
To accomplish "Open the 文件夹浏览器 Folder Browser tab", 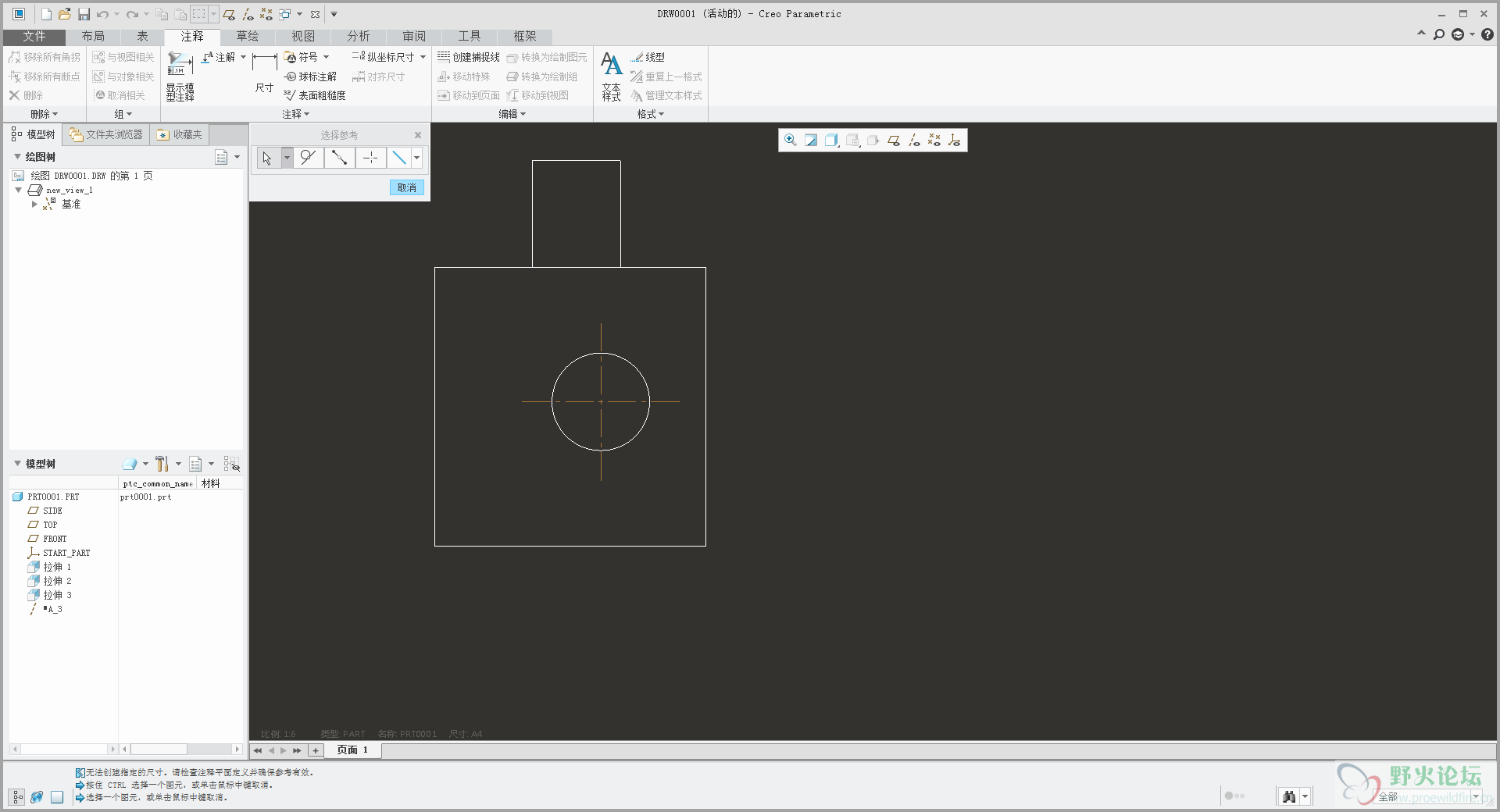I will [x=106, y=134].
